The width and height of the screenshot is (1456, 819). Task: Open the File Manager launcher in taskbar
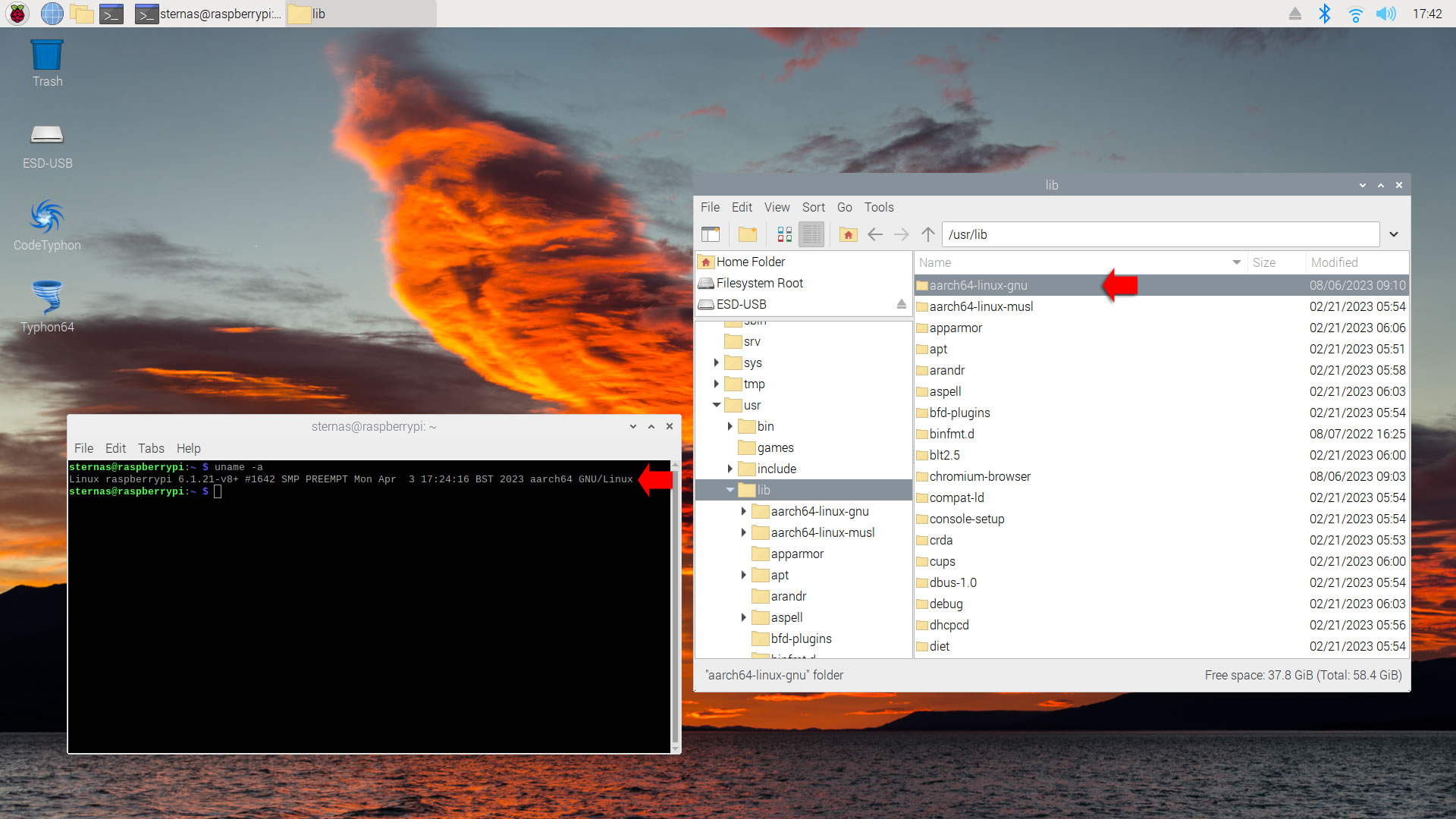click(x=81, y=14)
